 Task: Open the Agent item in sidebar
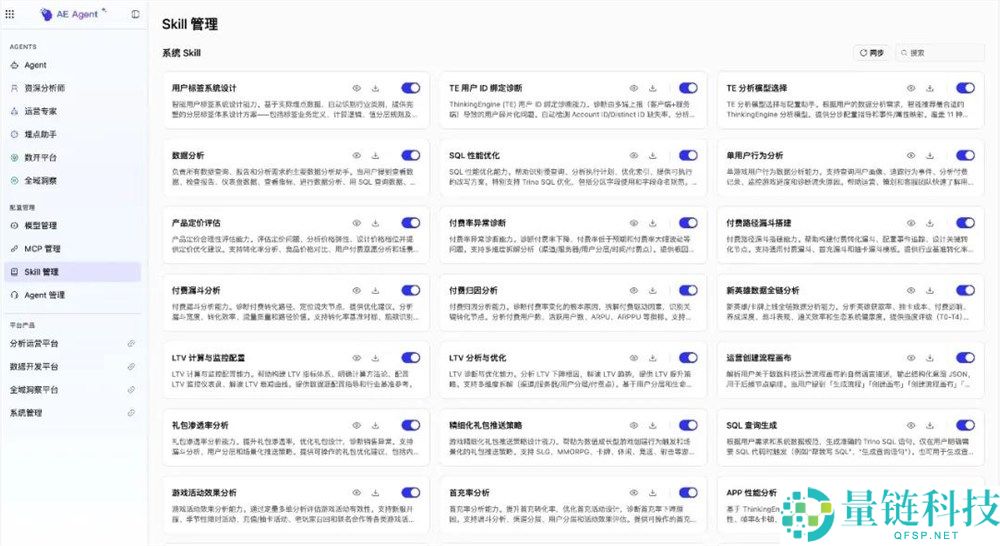click(72, 65)
